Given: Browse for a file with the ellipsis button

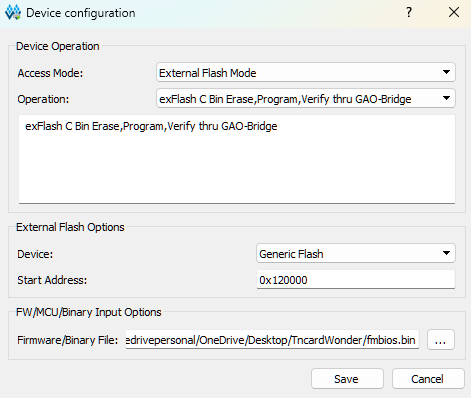Looking at the screenshot, I should pyautogui.click(x=441, y=340).
